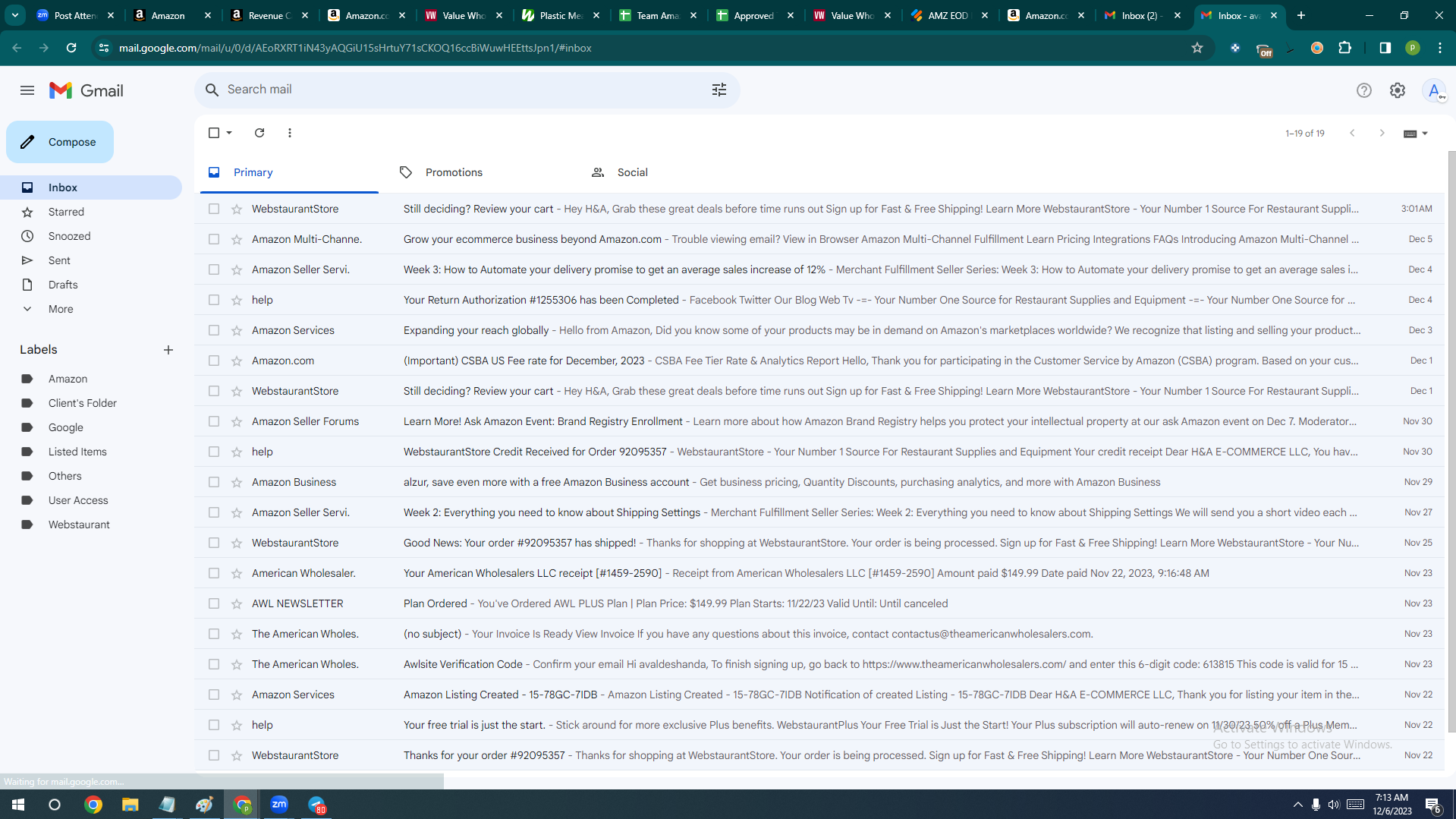The width and height of the screenshot is (1456, 819).
Task: Open input tools keyboard dropdown
Action: [1415, 134]
